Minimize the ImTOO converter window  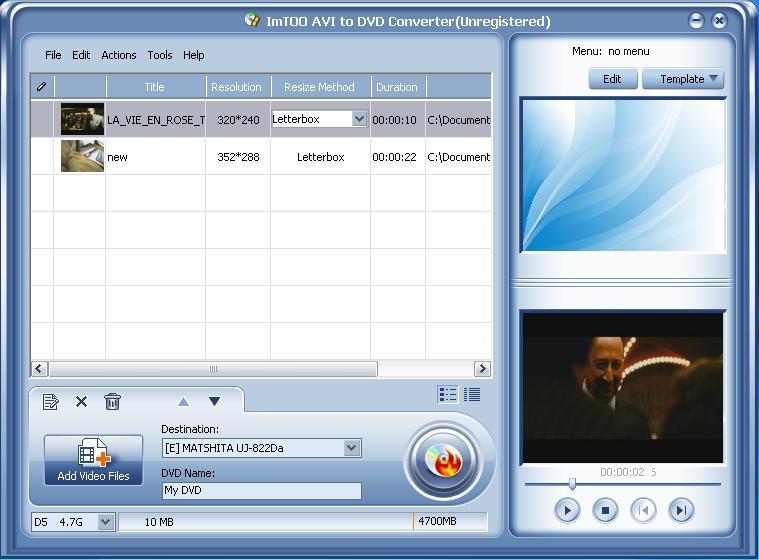pyautogui.click(x=696, y=20)
